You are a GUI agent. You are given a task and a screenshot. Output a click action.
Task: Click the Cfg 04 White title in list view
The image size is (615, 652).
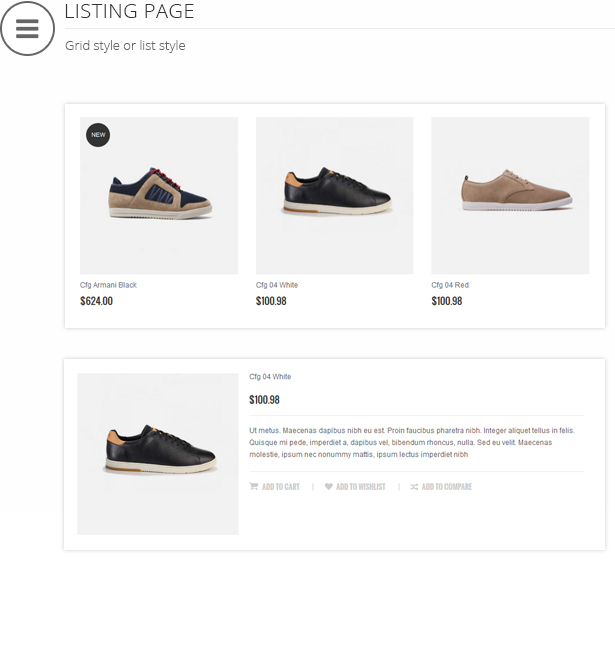pyautogui.click(x=270, y=377)
